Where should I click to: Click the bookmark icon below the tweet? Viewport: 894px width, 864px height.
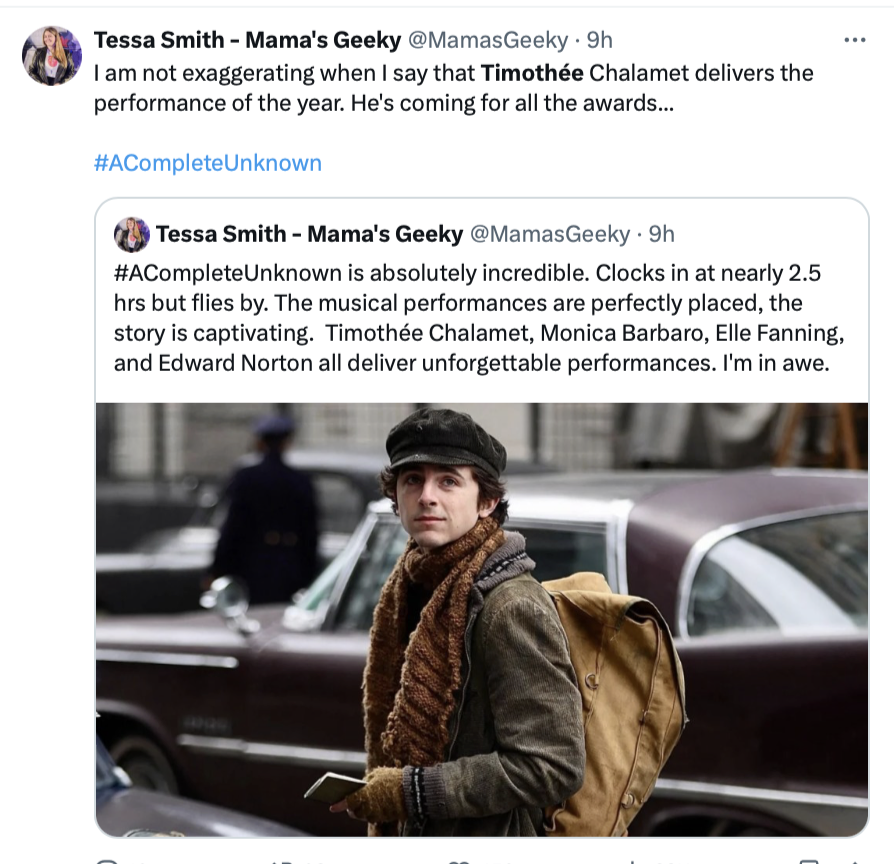(x=808, y=861)
